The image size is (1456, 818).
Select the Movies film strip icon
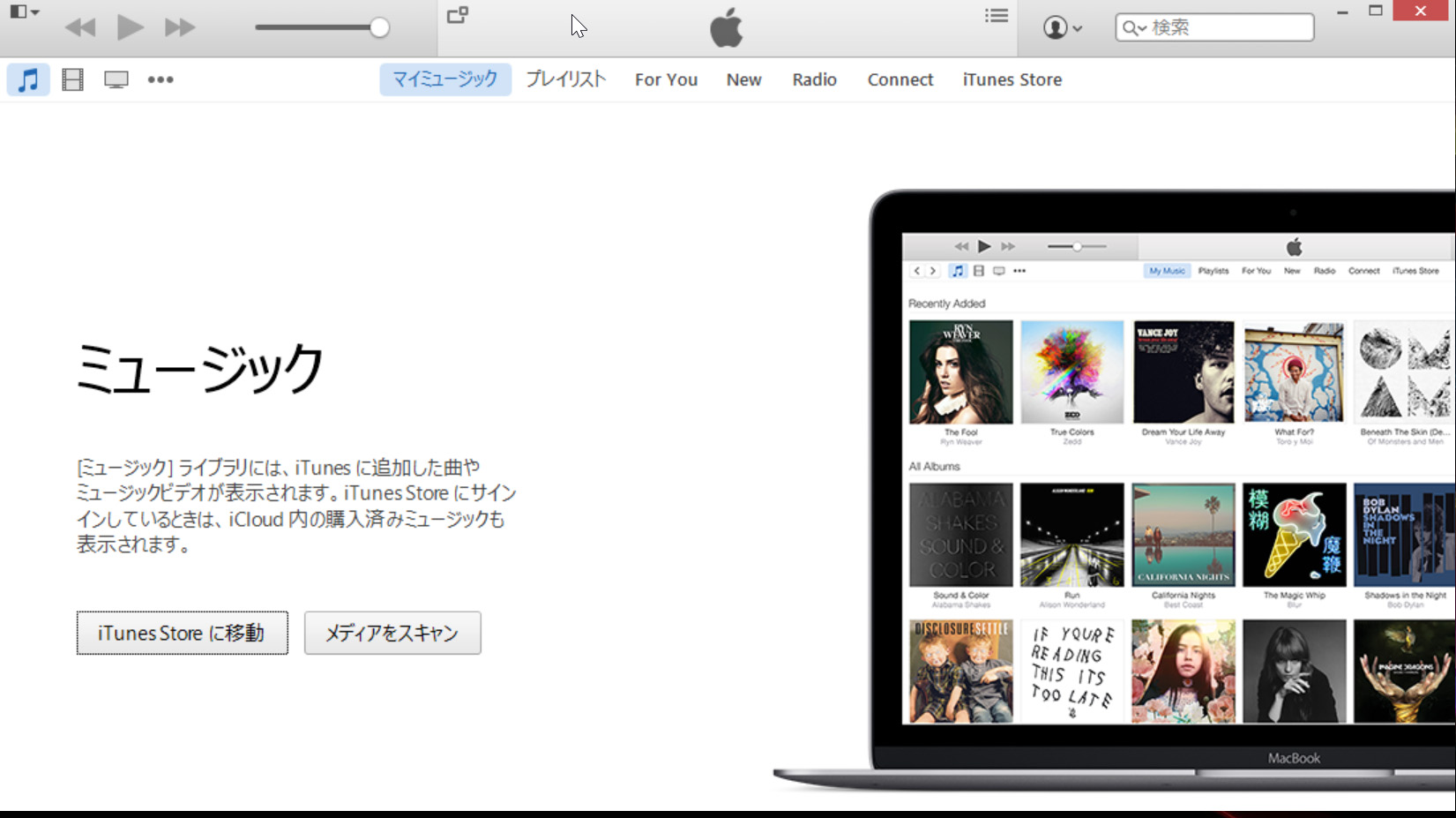pos(72,79)
